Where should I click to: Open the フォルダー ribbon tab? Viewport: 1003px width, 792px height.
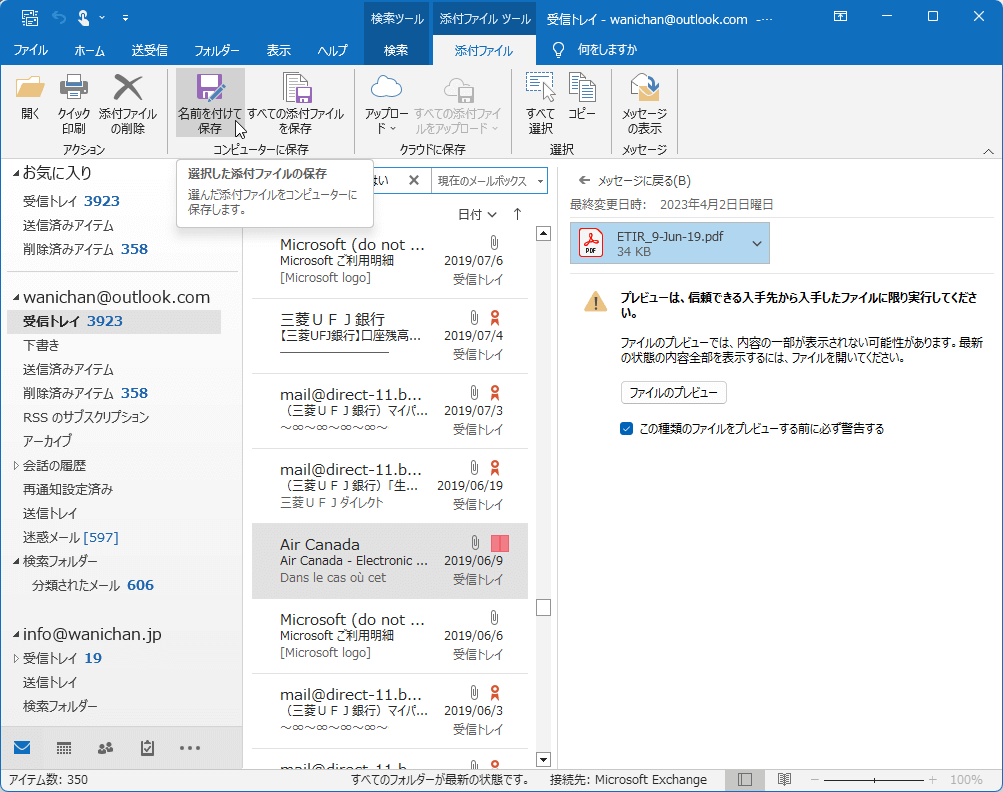pos(216,51)
